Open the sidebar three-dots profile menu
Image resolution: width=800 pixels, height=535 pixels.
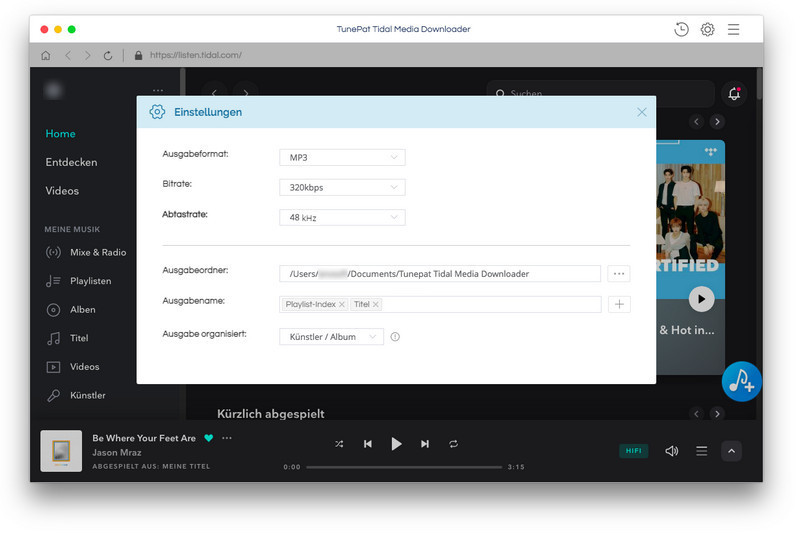pos(158,90)
